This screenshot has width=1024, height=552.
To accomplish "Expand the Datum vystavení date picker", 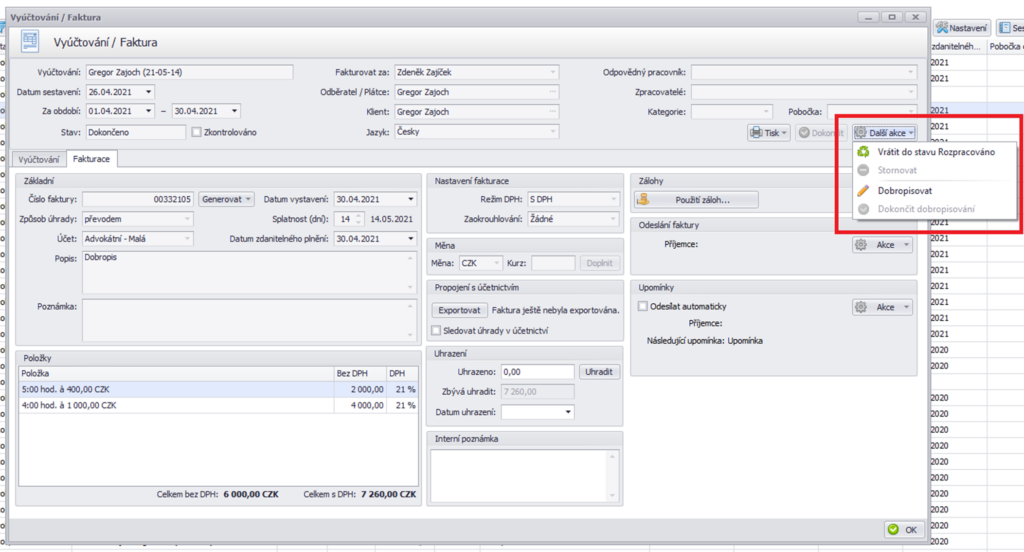I will [410, 199].
